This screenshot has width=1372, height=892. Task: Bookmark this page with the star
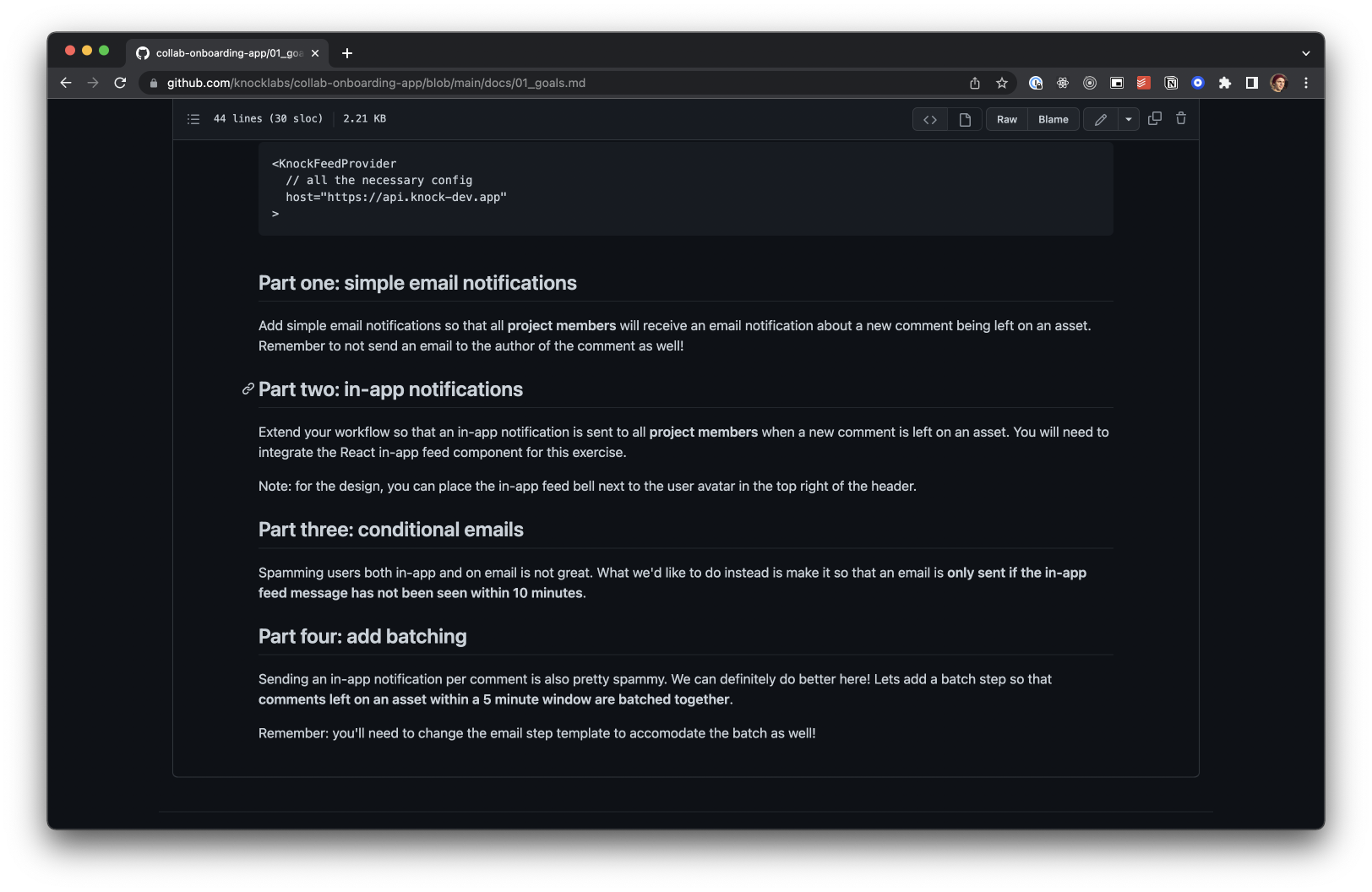[1001, 83]
